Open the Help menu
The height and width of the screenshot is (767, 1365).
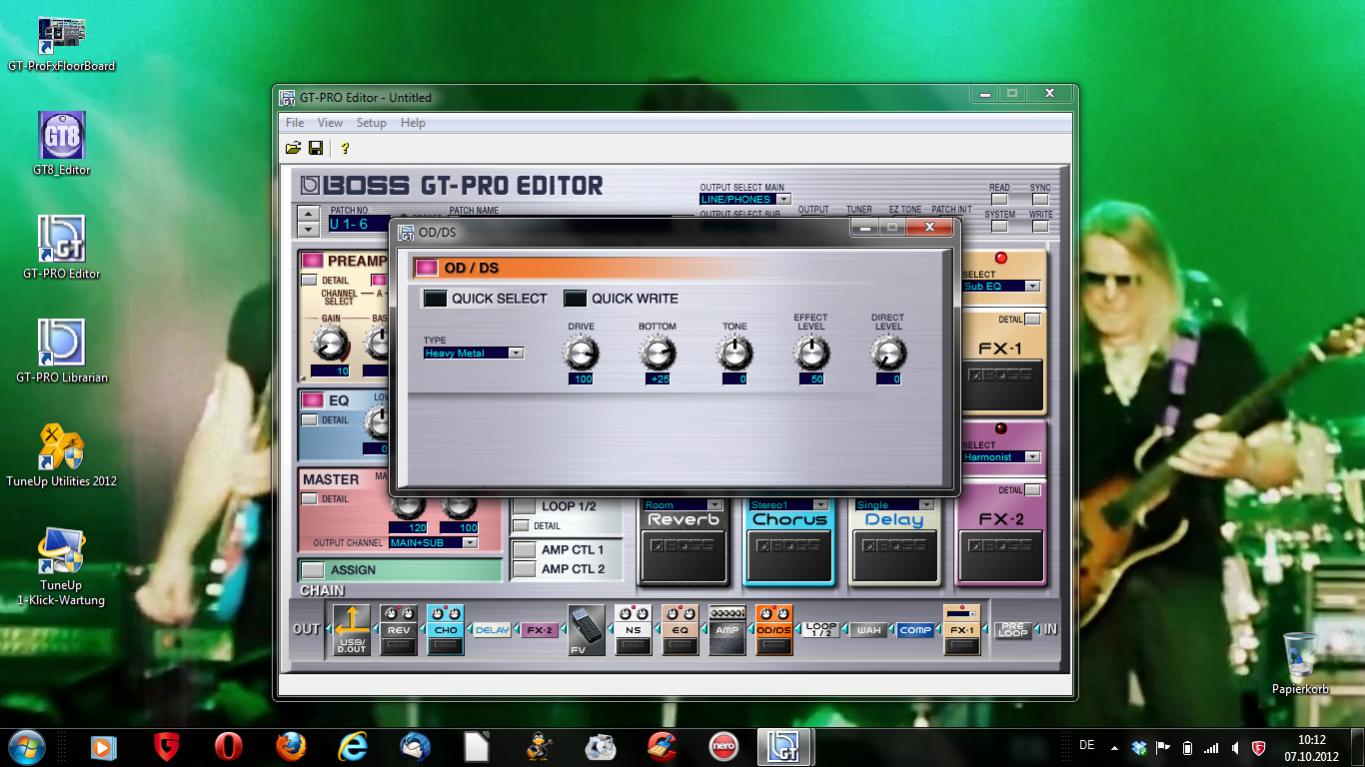pos(413,123)
